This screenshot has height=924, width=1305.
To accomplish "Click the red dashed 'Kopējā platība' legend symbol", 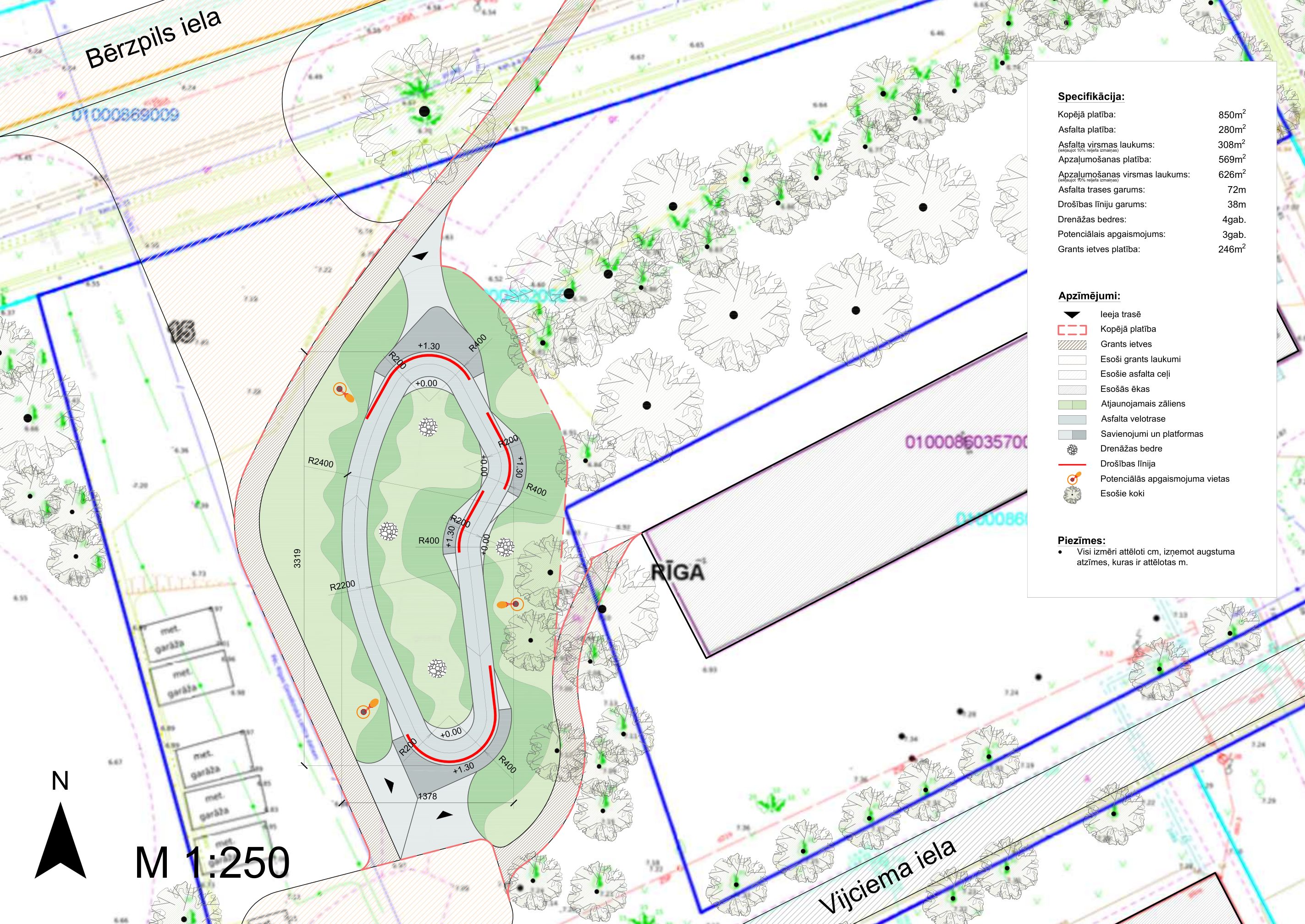I will tap(1072, 330).
